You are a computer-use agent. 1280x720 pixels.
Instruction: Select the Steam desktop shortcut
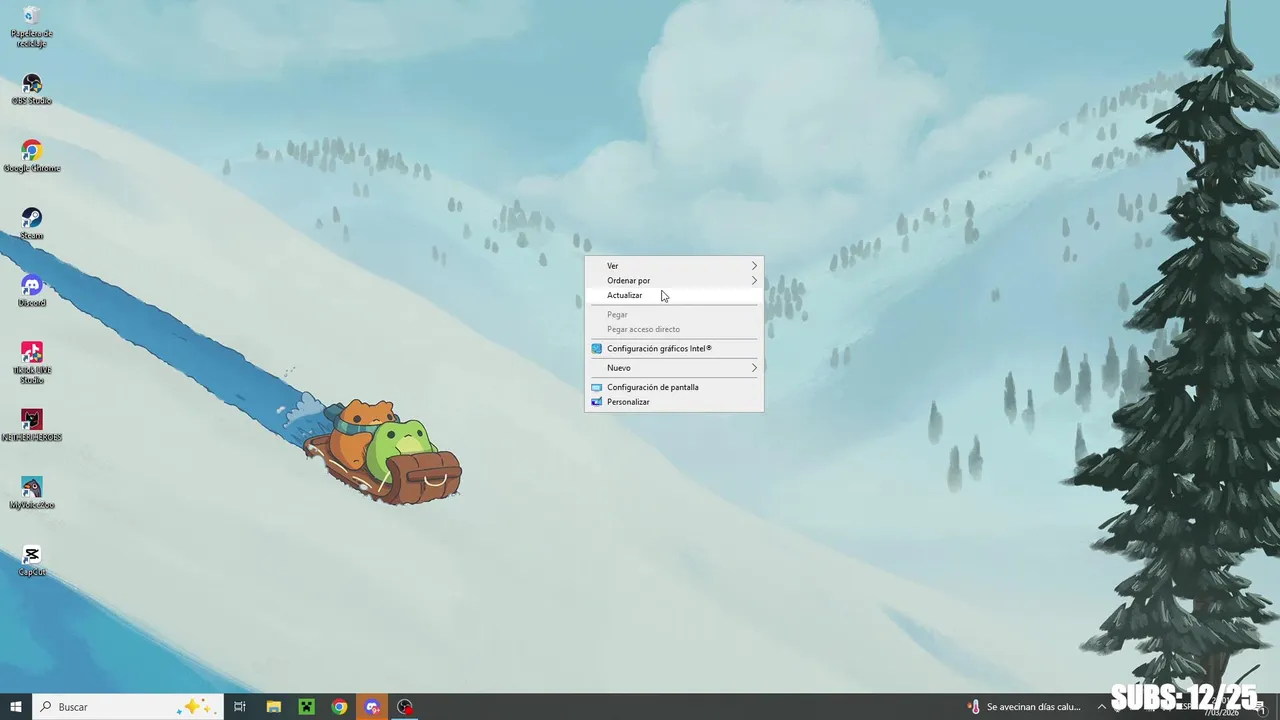tap(32, 224)
